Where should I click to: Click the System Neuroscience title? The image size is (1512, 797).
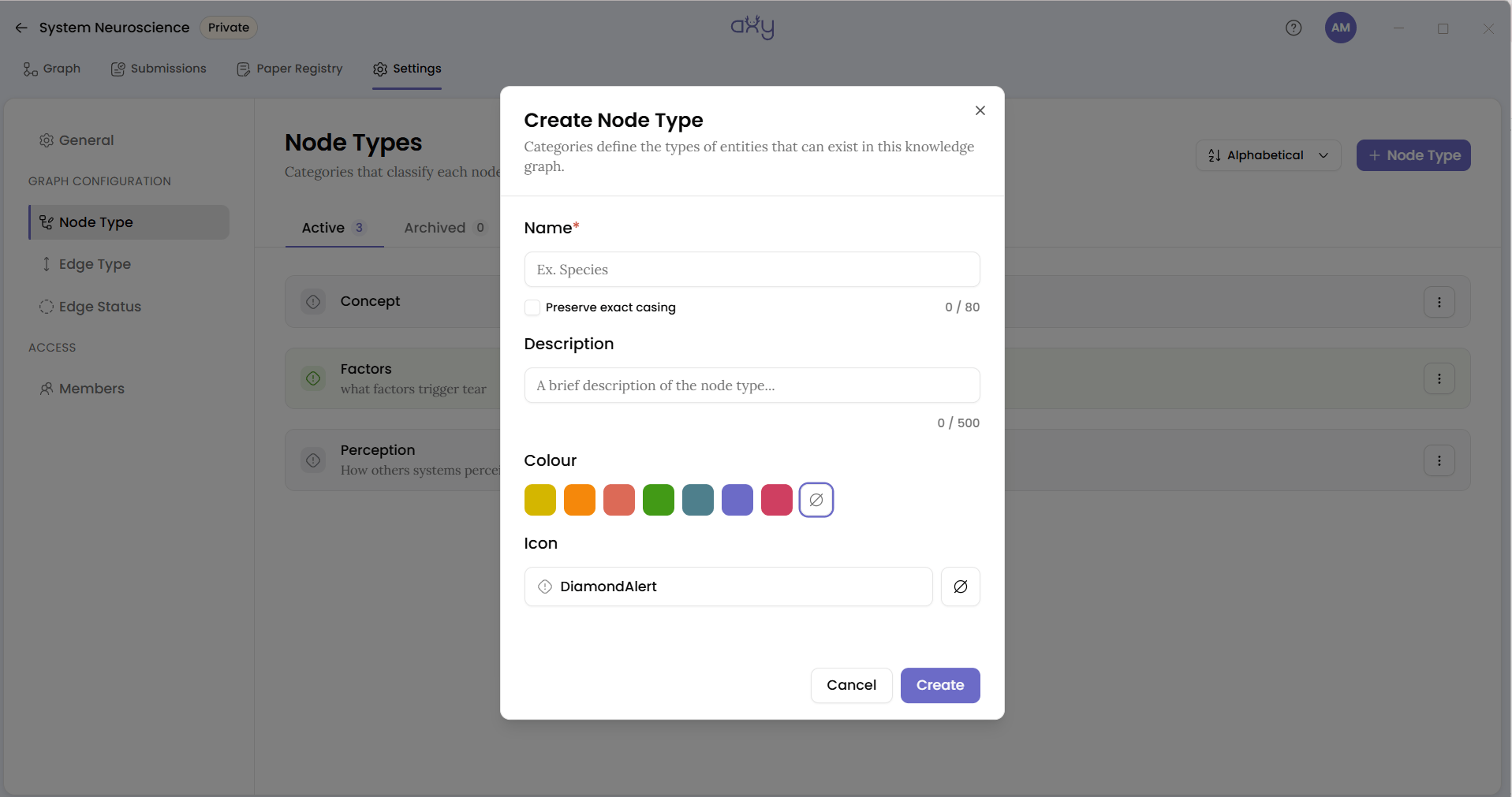coord(114,28)
